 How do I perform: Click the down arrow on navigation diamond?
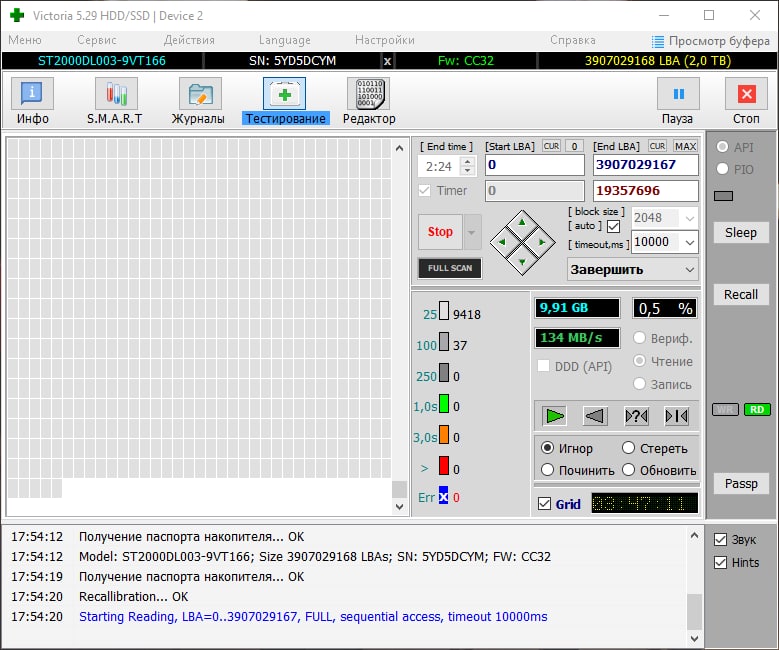point(522,261)
